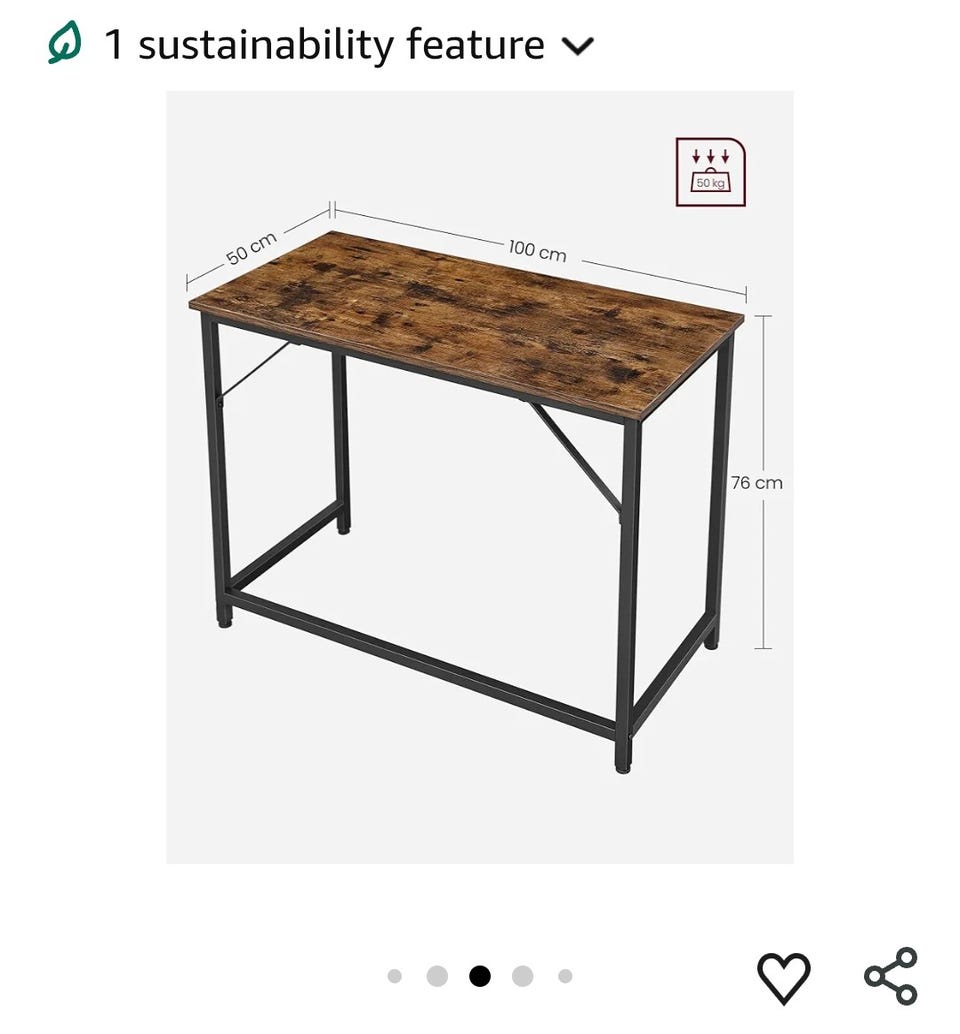
Task: Click the desk's front left black leg
Action: [218, 470]
